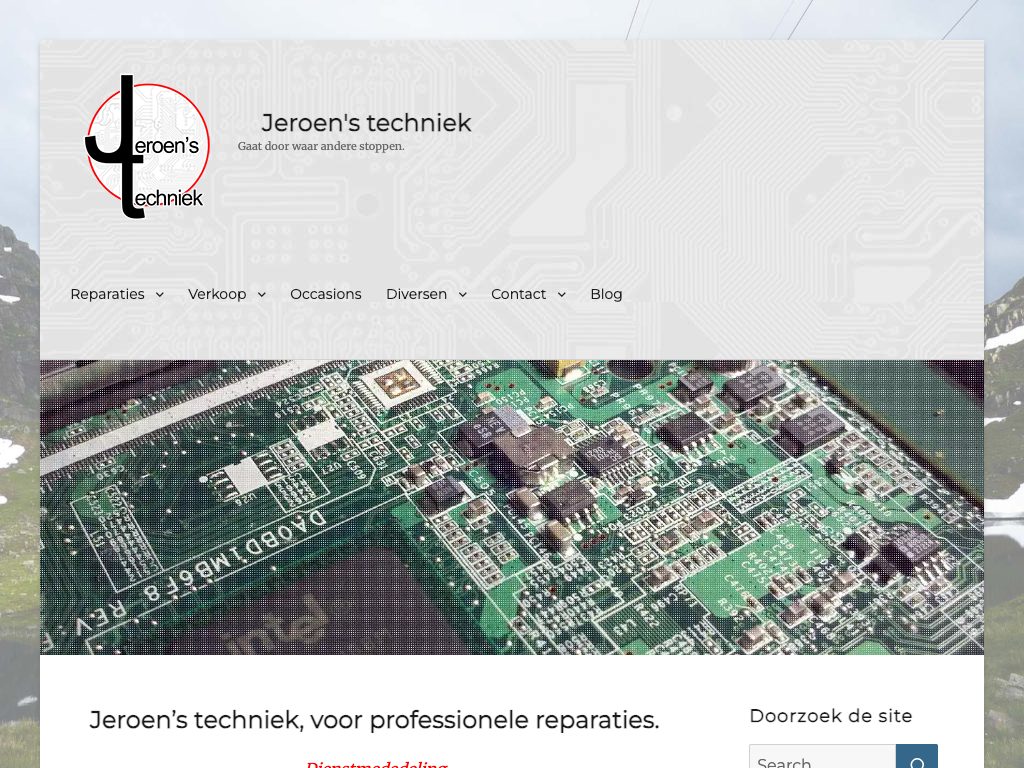
Task: Focus the Search input field
Action: point(822,757)
